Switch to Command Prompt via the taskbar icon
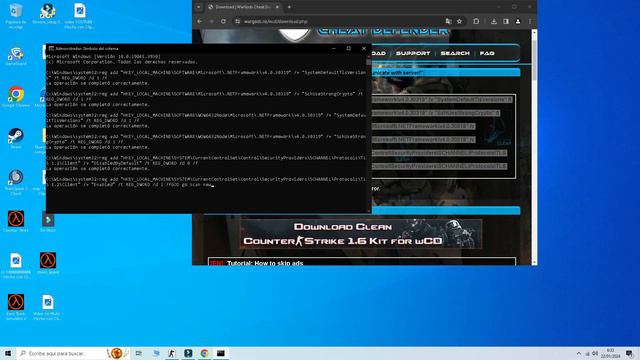The height and width of the screenshot is (360, 640). click(221, 353)
